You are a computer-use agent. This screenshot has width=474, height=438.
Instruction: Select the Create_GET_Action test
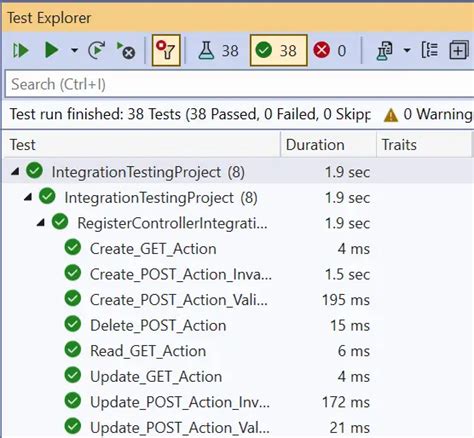point(238,249)
